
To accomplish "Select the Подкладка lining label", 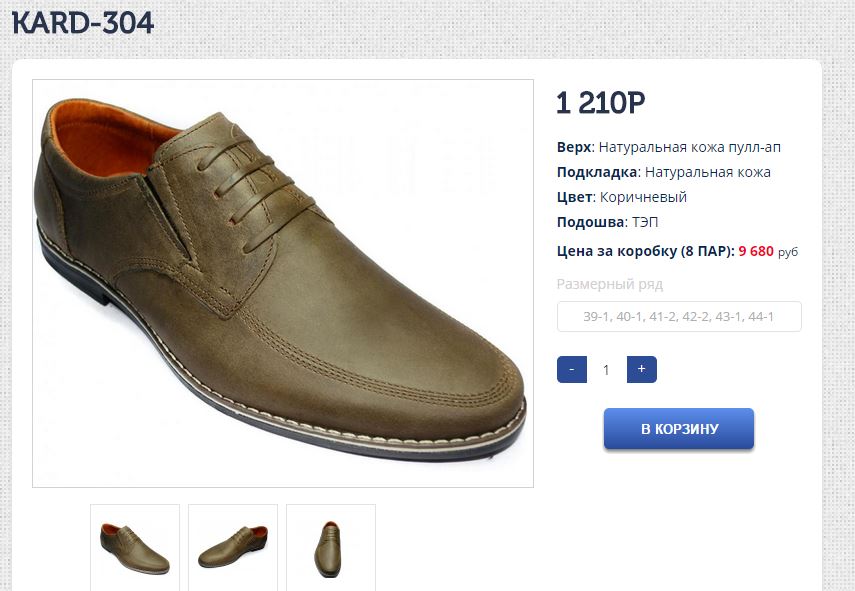I will (x=596, y=172).
